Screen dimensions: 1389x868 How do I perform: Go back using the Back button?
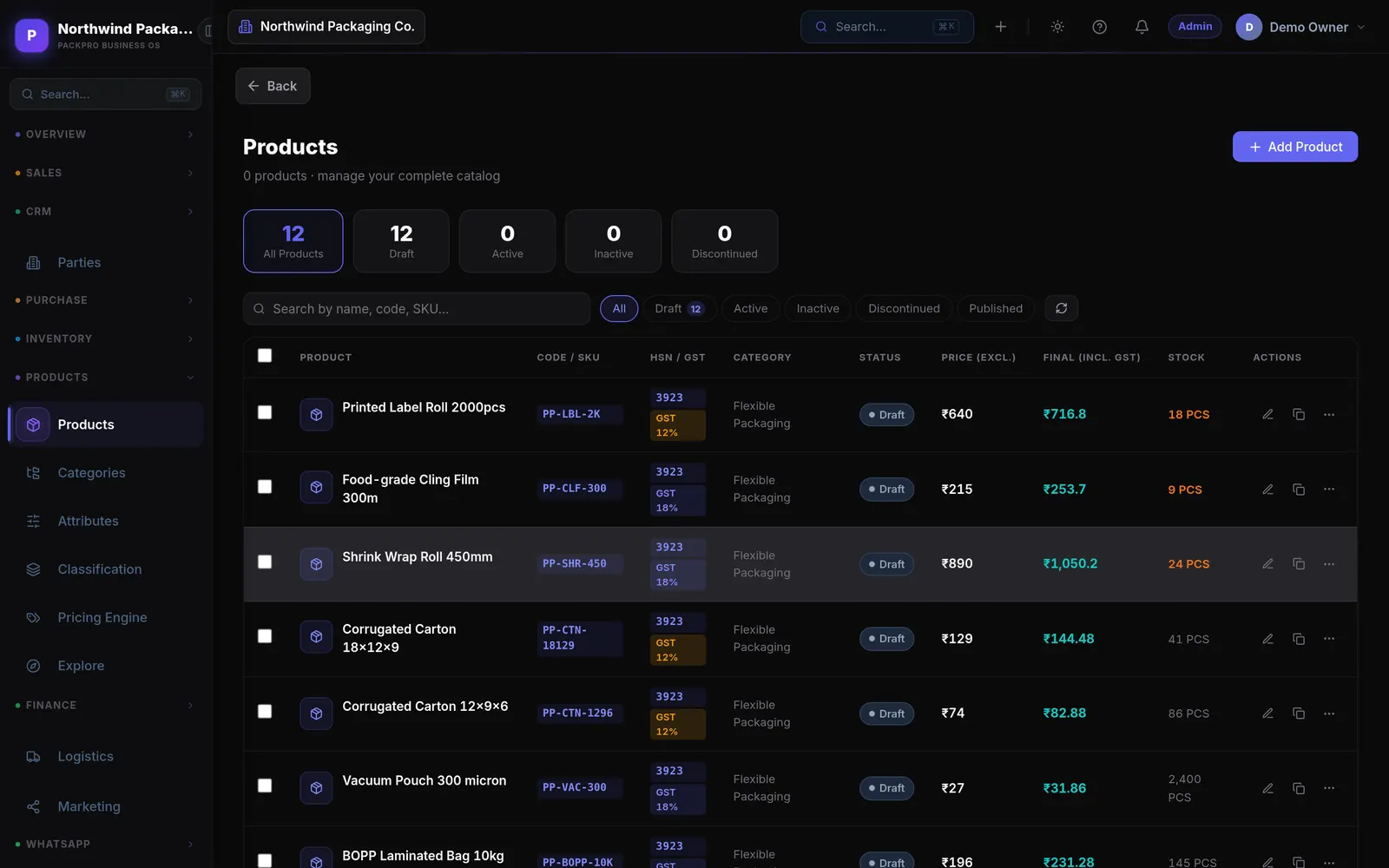273,86
